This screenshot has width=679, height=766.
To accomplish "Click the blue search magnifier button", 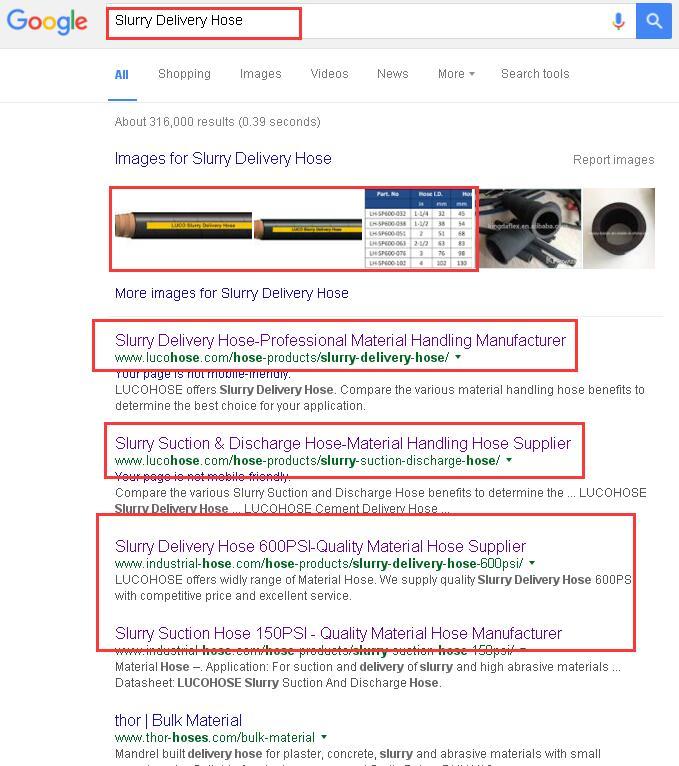I will (x=654, y=21).
